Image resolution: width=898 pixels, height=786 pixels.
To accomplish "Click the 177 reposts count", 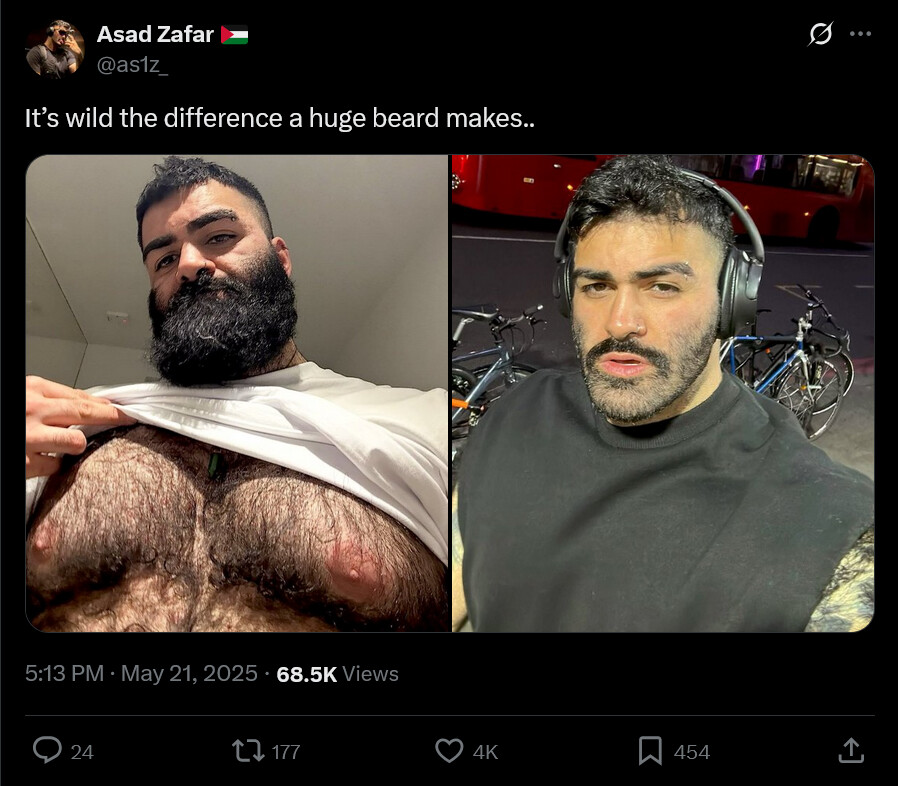I will pos(286,752).
